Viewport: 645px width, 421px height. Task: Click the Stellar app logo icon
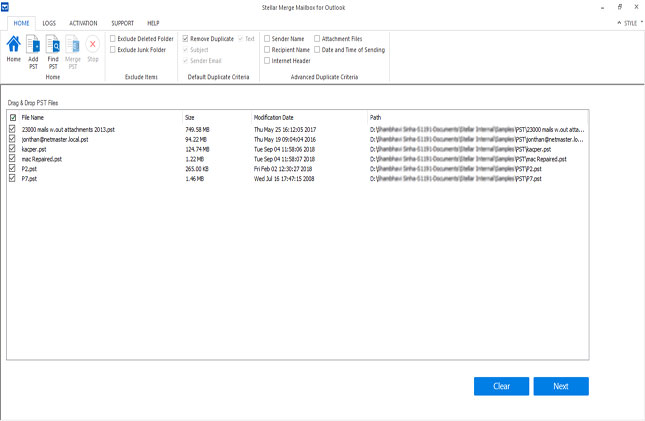(5, 7)
